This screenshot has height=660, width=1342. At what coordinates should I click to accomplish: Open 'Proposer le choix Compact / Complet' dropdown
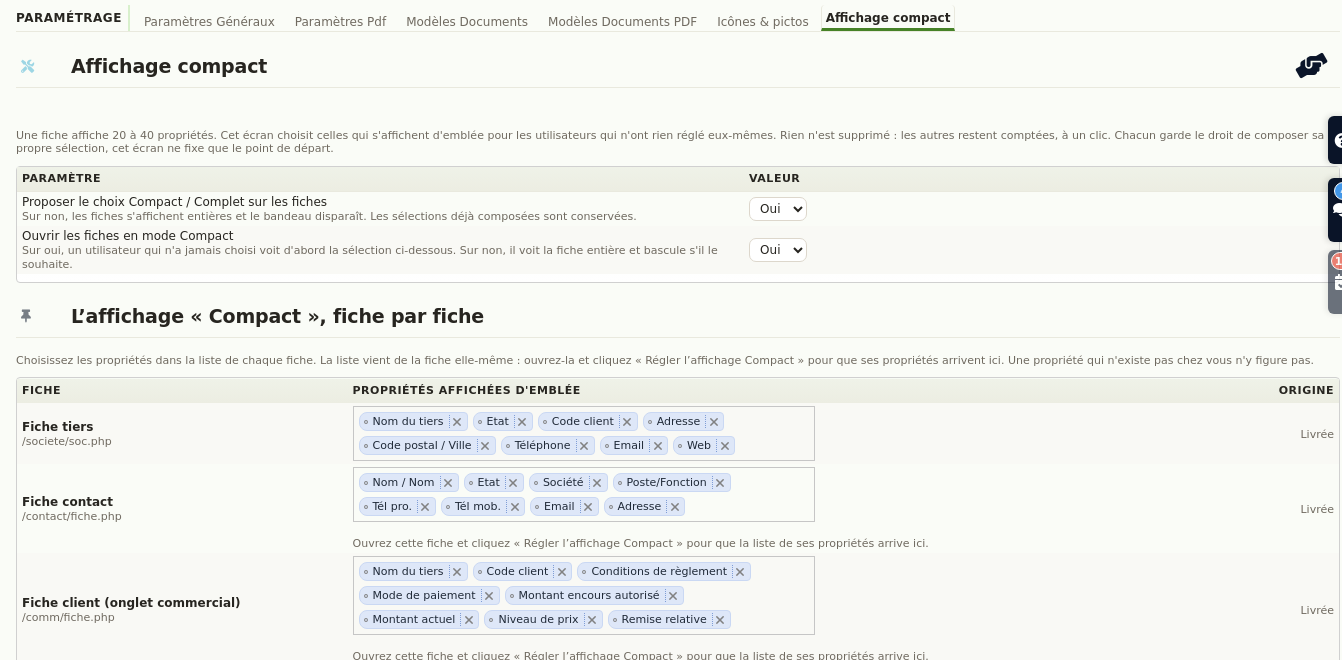[x=778, y=209]
